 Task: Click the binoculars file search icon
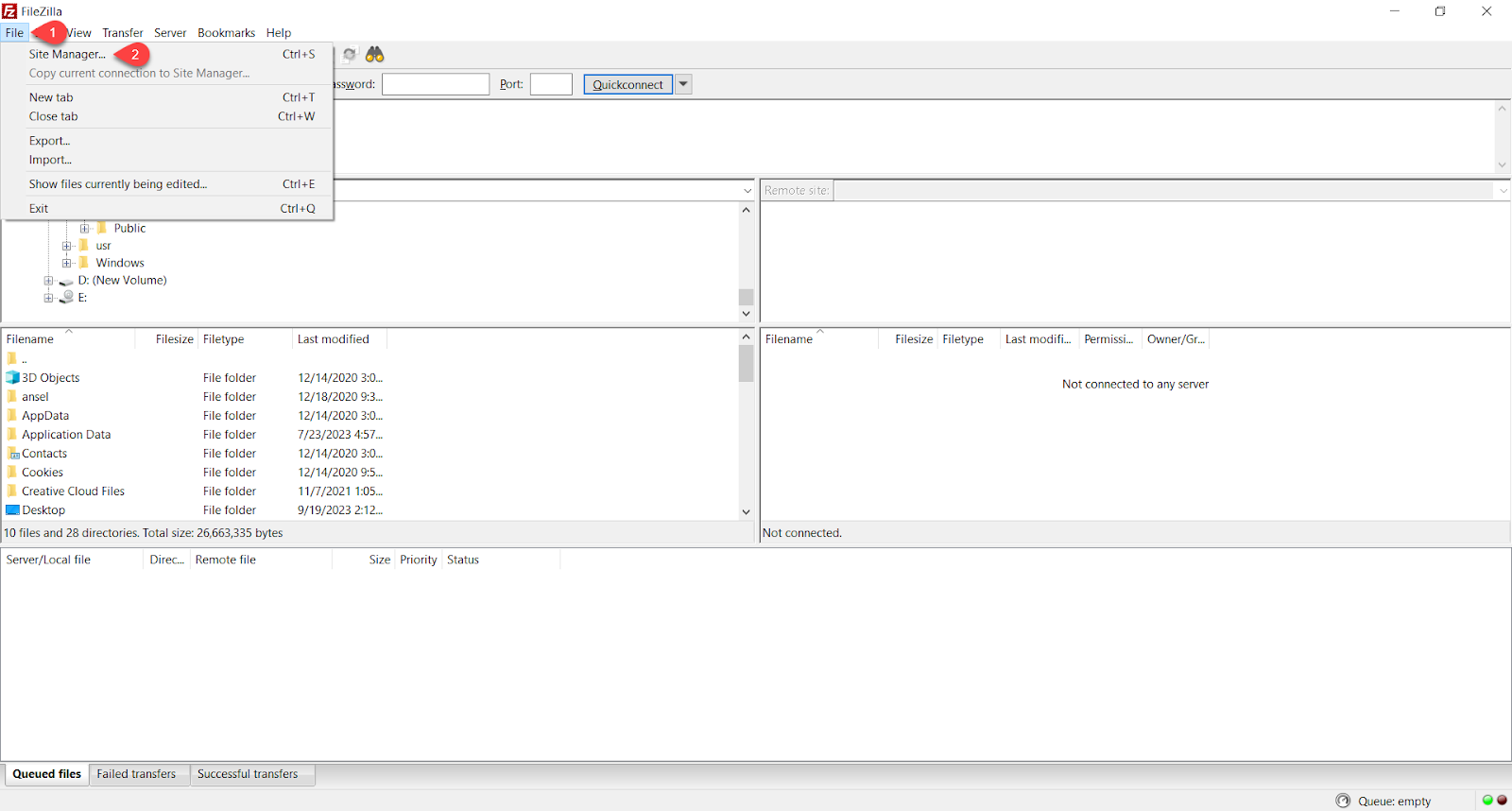click(375, 55)
